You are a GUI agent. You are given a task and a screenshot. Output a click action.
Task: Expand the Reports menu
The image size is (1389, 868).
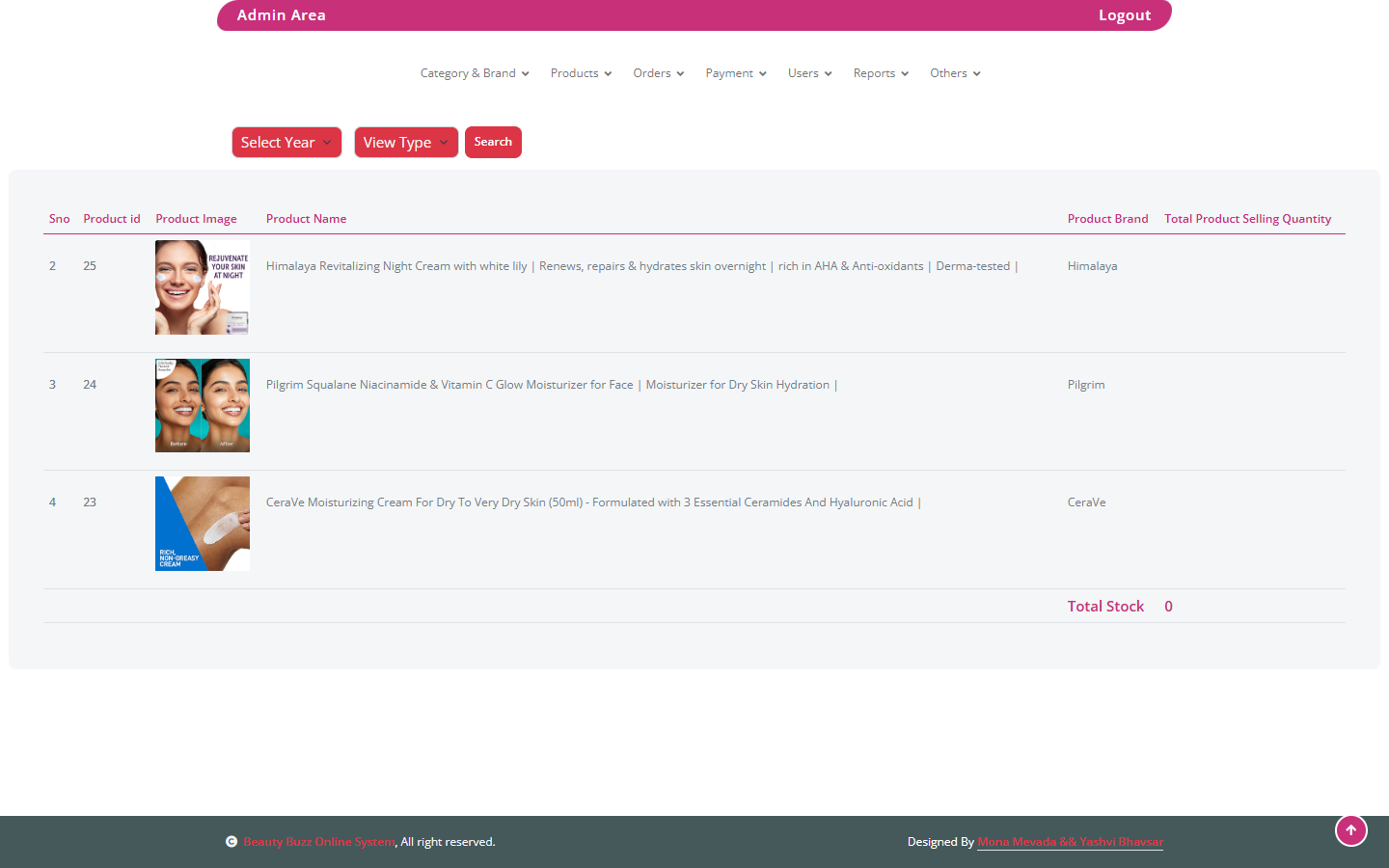point(881,73)
